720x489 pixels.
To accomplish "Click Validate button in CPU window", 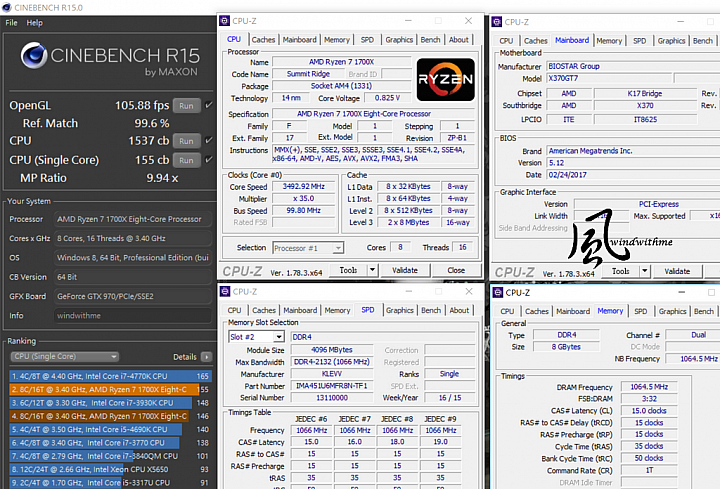I will tap(405, 270).
